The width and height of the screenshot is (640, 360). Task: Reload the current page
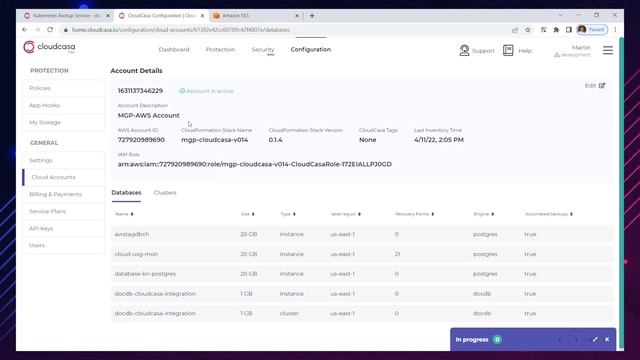(50, 30)
